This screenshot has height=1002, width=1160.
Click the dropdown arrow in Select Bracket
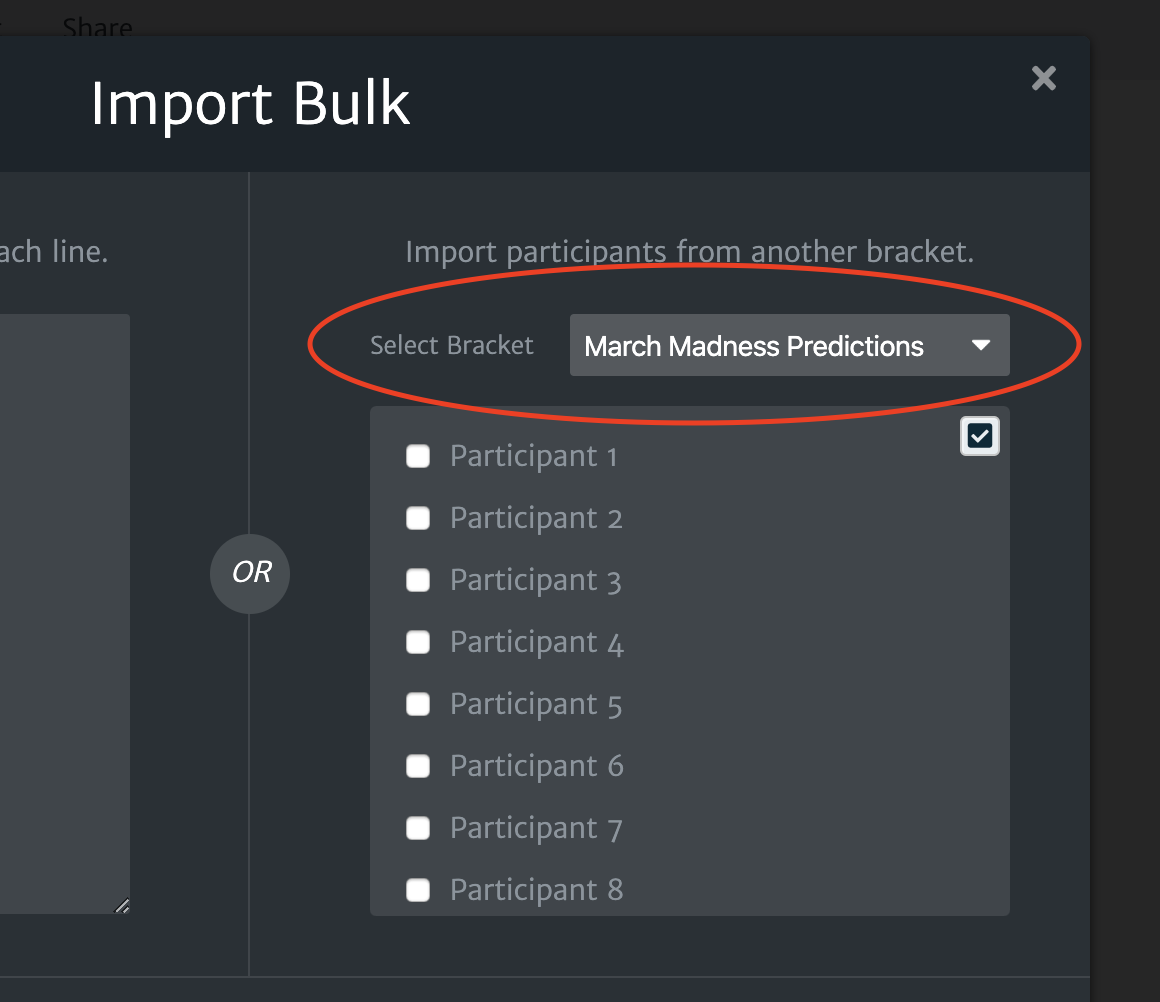[981, 345]
